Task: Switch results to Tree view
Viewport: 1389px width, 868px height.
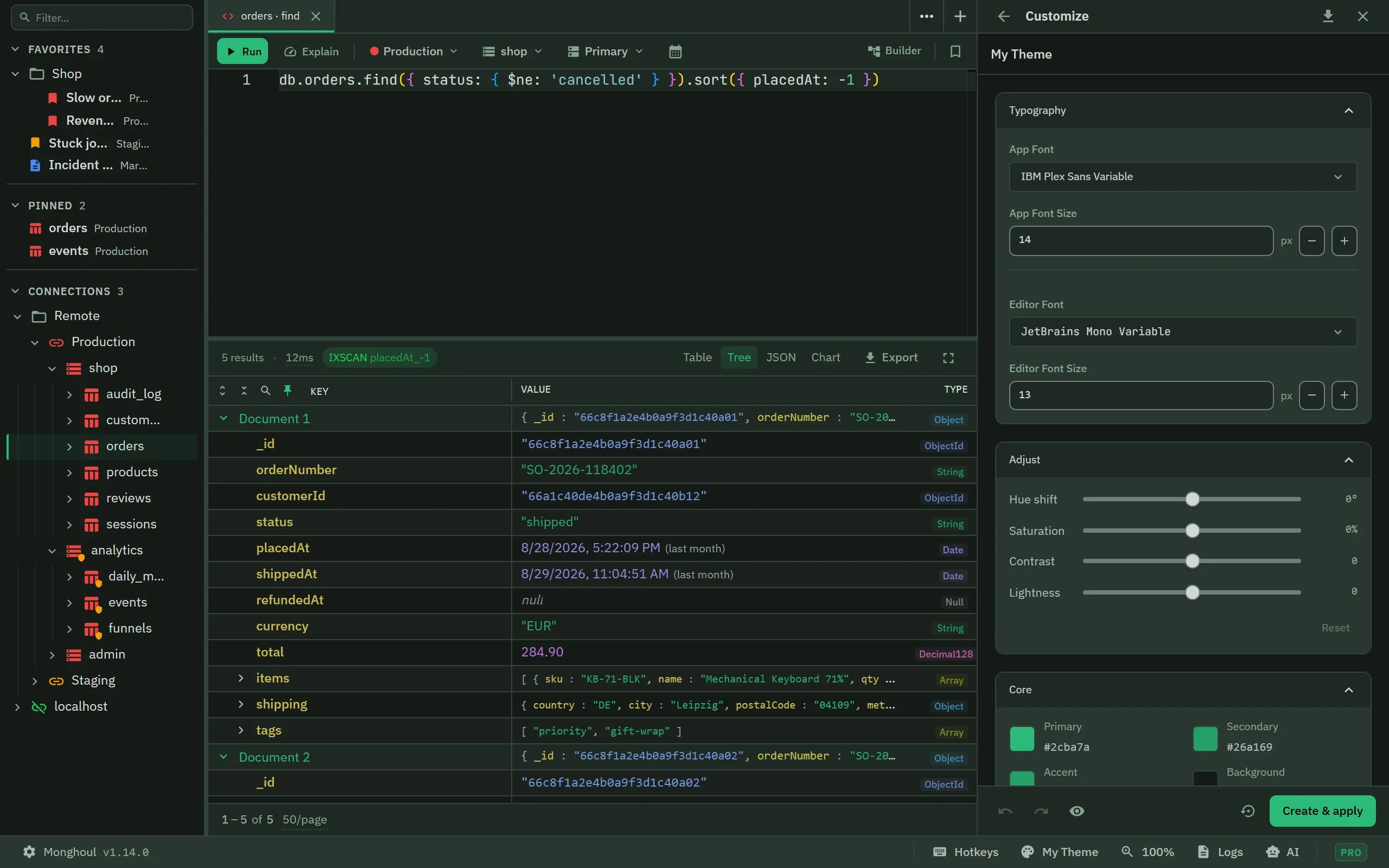Action: pos(738,358)
